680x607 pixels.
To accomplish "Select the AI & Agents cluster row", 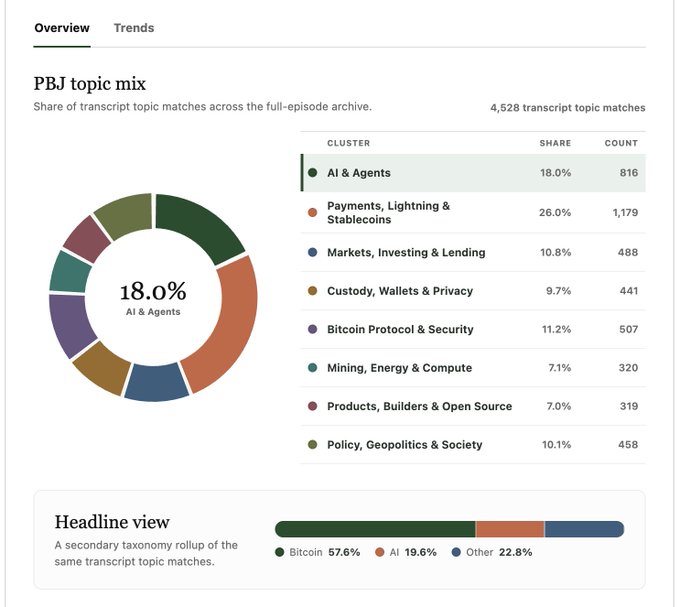I will pos(473,173).
